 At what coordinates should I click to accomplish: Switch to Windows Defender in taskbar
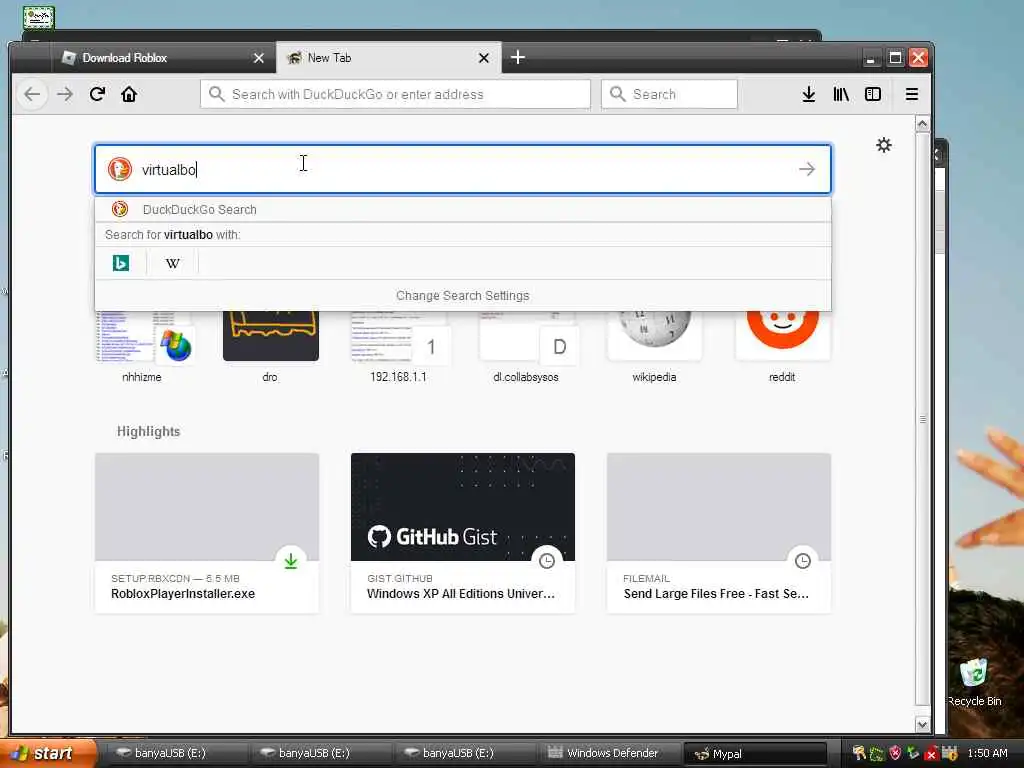(x=611, y=753)
